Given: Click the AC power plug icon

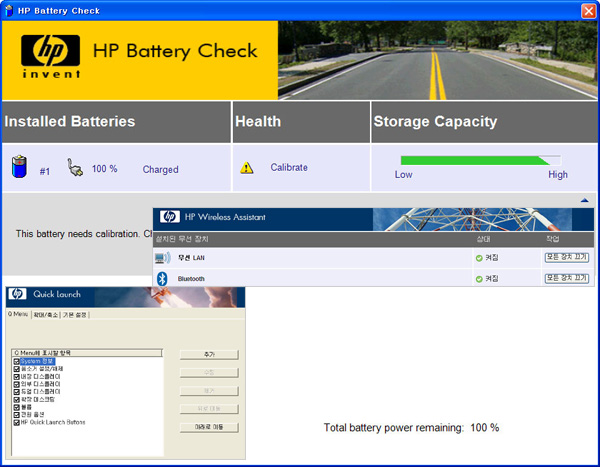Looking at the screenshot, I should pyautogui.click(x=75, y=168).
